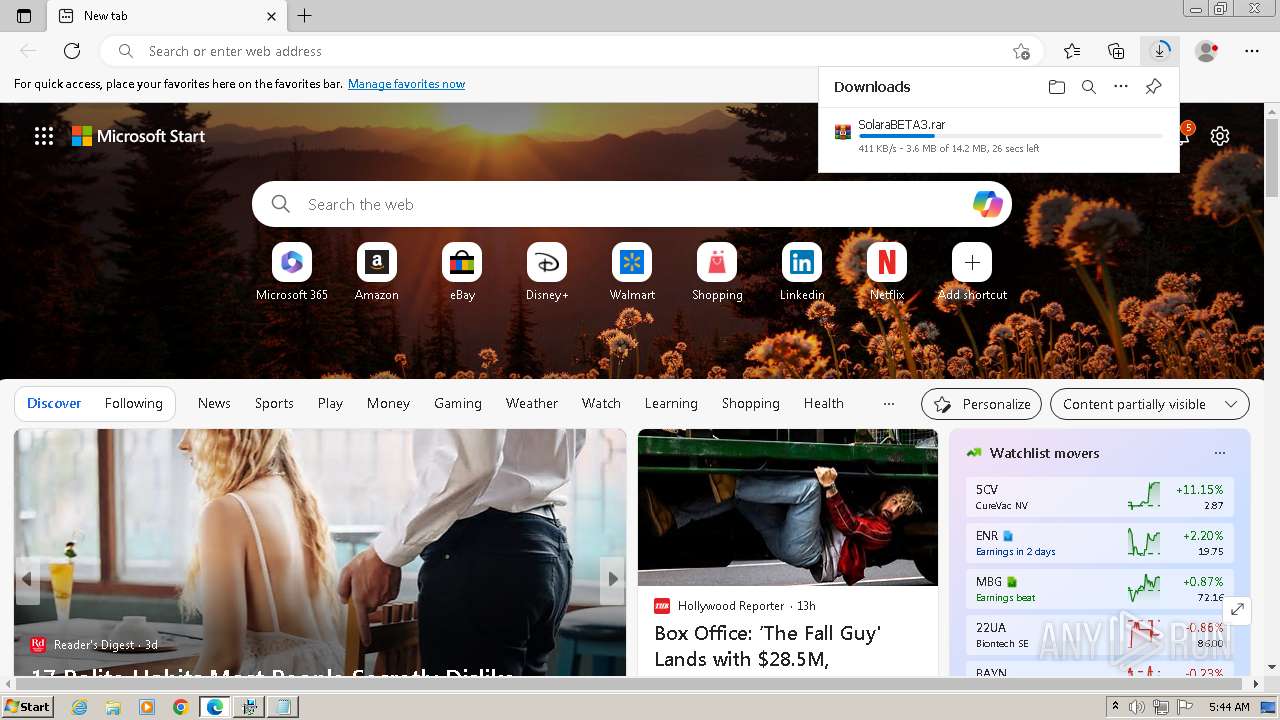Viewport: 1280px width, 720px height.
Task: Click the Search the web box
Action: pyautogui.click(x=632, y=204)
